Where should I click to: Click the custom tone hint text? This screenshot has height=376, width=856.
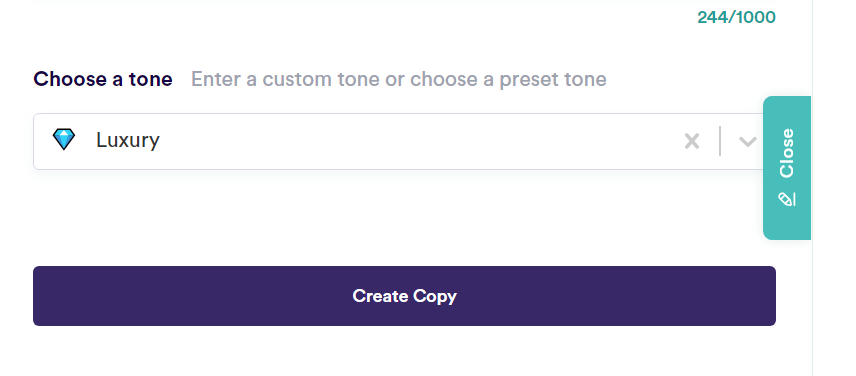tap(399, 79)
